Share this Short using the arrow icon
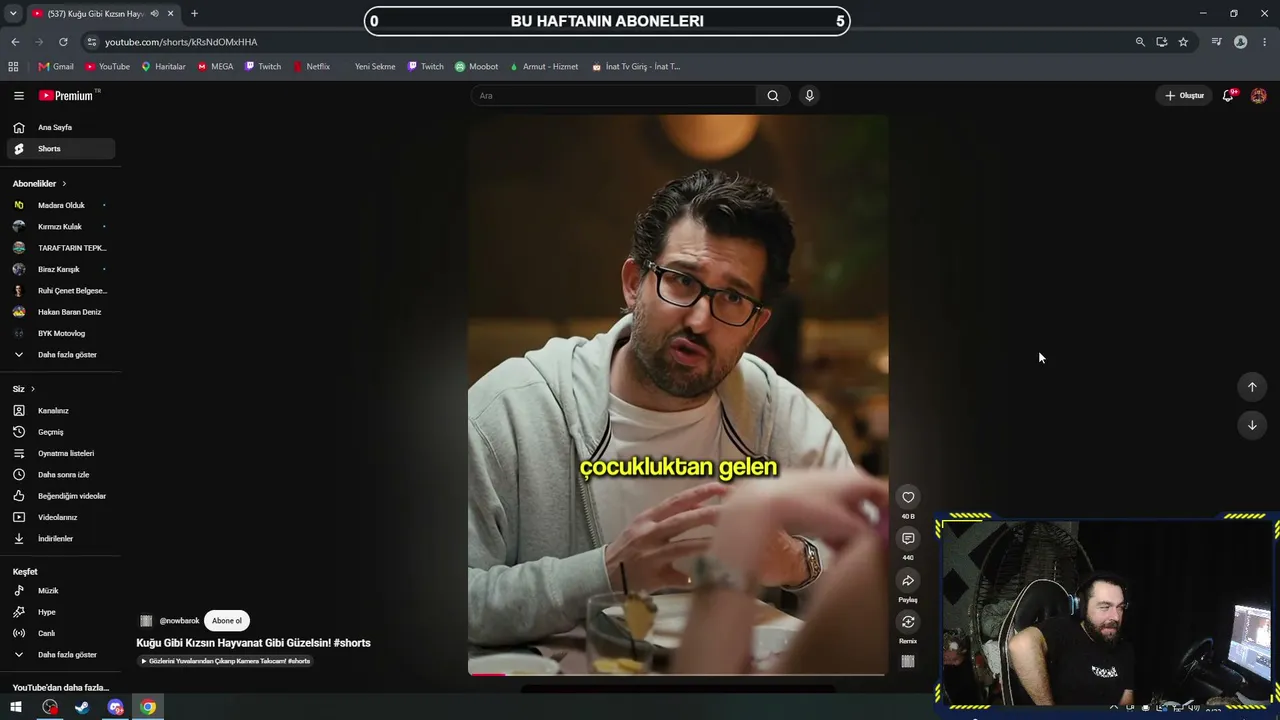Screen dimensions: 1280x720 (x=908, y=581)
